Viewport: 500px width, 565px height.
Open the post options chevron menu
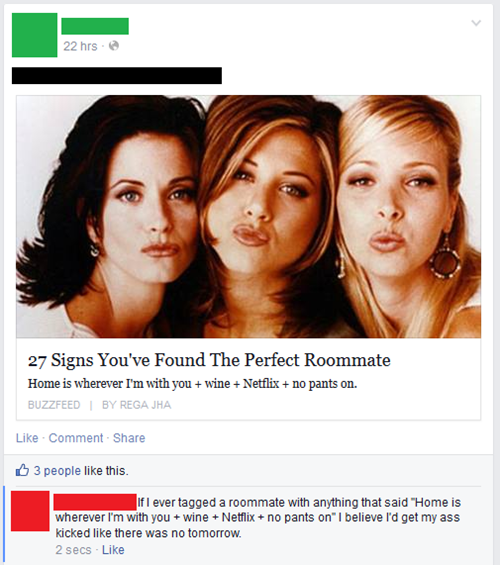pyautogui.click(x=476, y=23)
